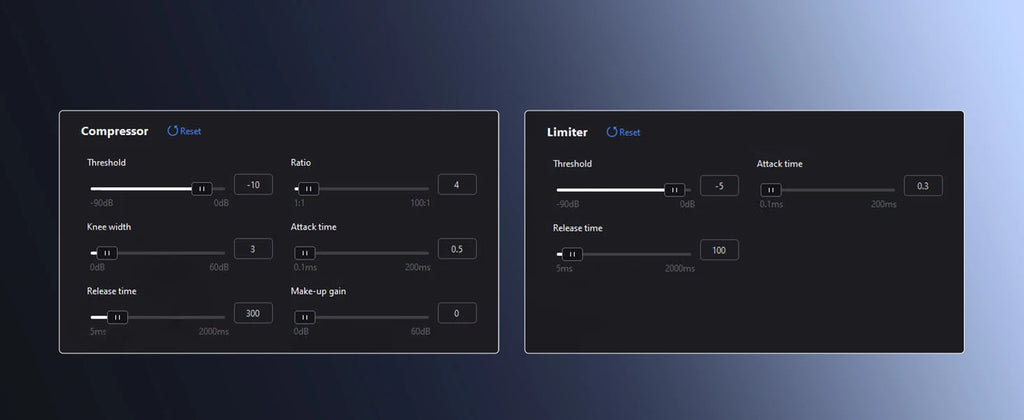Click the Compressor Attack time slider handle
Viewport: 1024px width, 420px height.
pos(305,253)
